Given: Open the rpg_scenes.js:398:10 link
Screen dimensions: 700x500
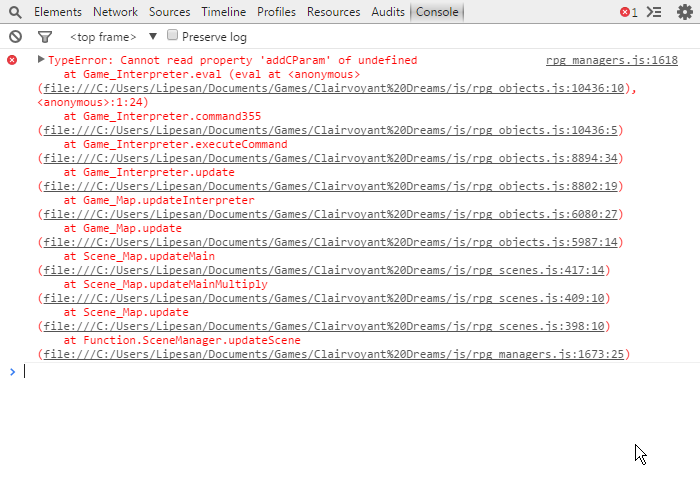Looking at the screenshot, I should (324, 326).
